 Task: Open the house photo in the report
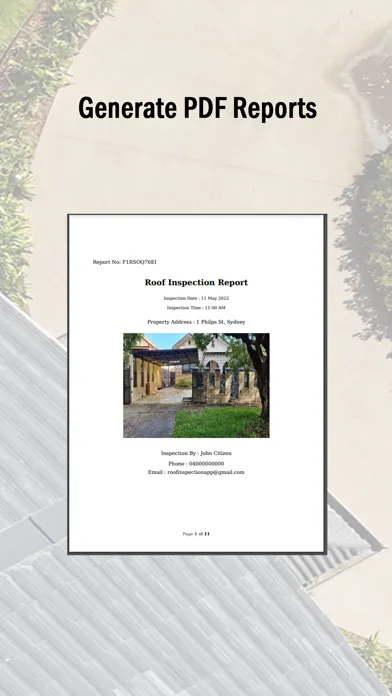coord(196,385)
